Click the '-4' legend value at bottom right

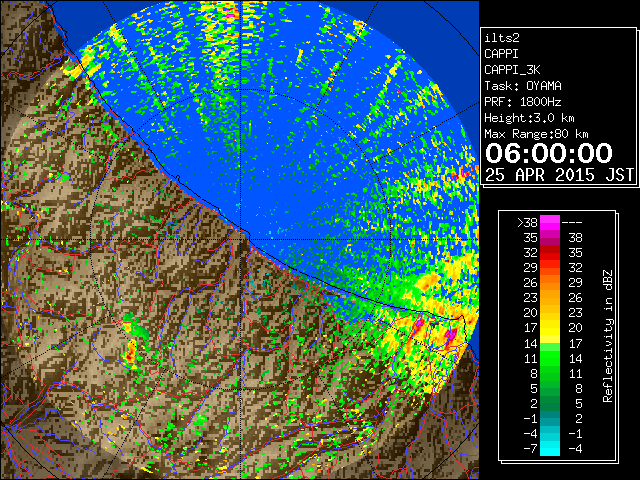point(575,448)
